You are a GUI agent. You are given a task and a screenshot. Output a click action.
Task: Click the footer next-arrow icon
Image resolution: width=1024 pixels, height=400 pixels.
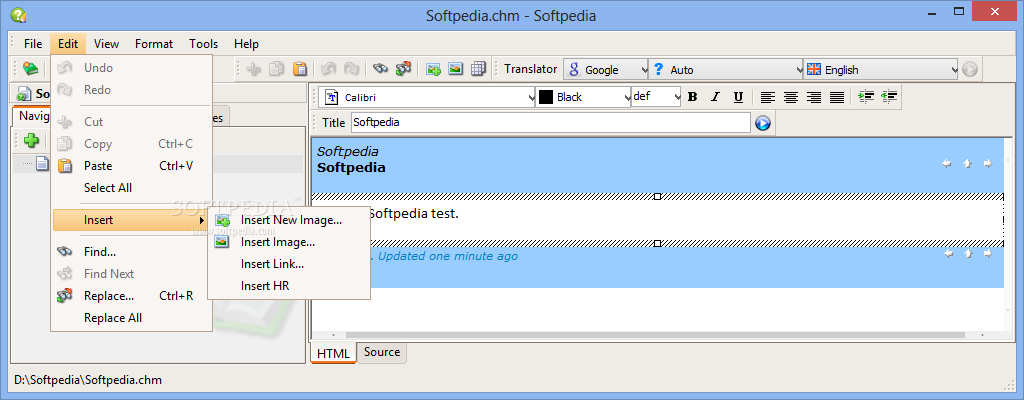pyautogui.click(x=987, y=254)
